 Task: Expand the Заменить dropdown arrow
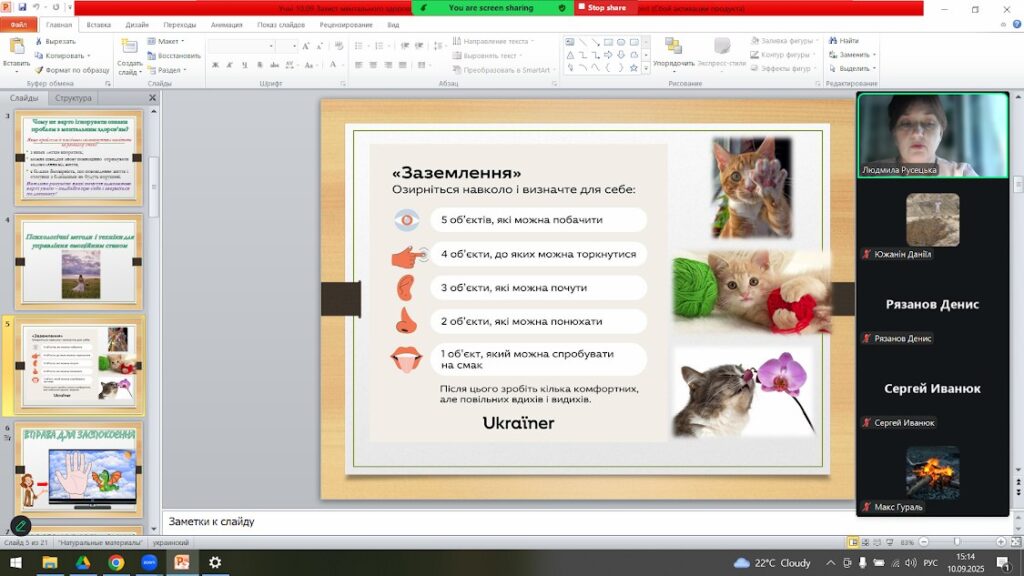pyautogui.click(x=874, y=55)
